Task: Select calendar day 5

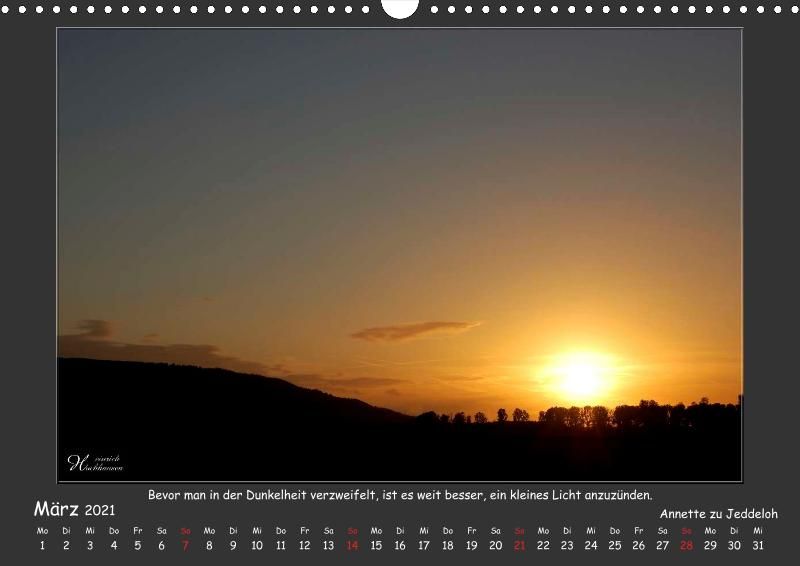Action: click(x=138, y=546)
